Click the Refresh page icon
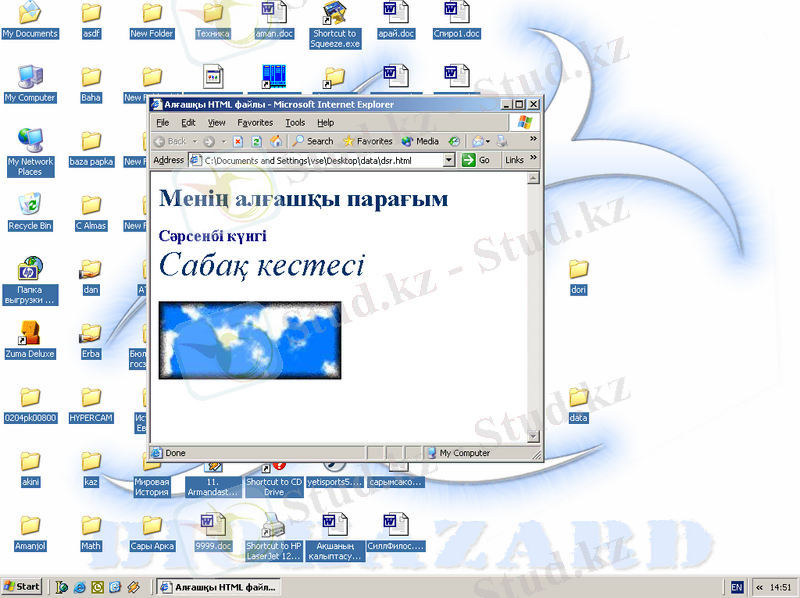This screenshot has width=800, height=598. [x=257, y=142]
